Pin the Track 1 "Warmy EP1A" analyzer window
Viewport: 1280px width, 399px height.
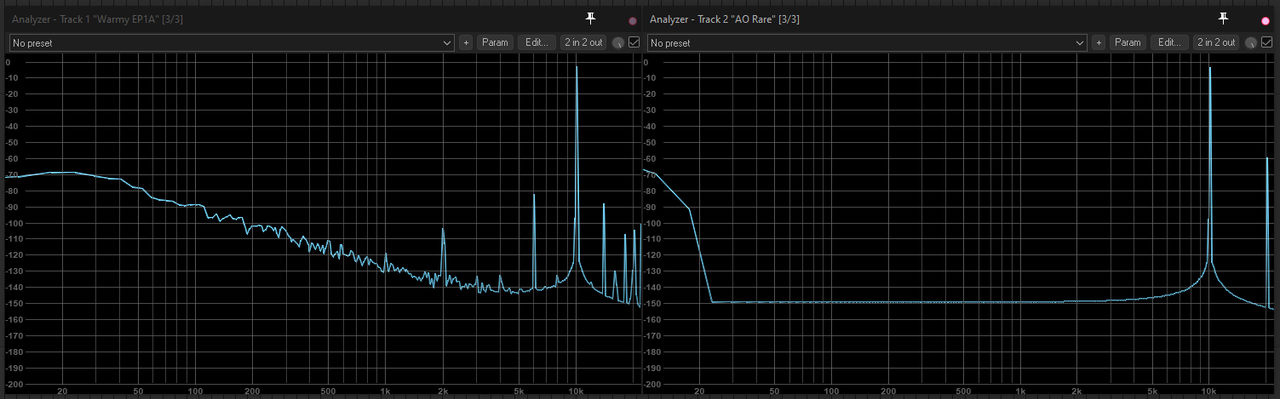(x=590, y=19)
